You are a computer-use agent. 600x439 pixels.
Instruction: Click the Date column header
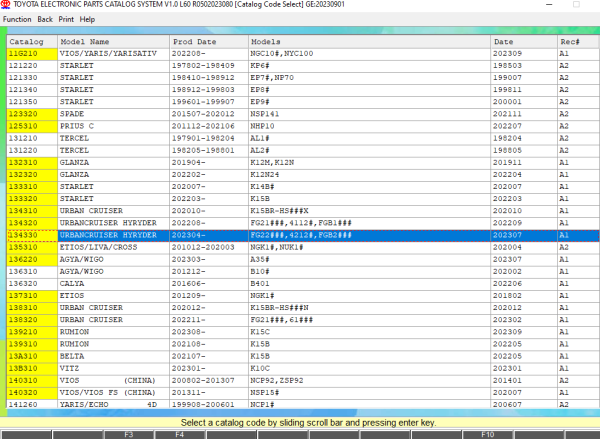point(524,41)
